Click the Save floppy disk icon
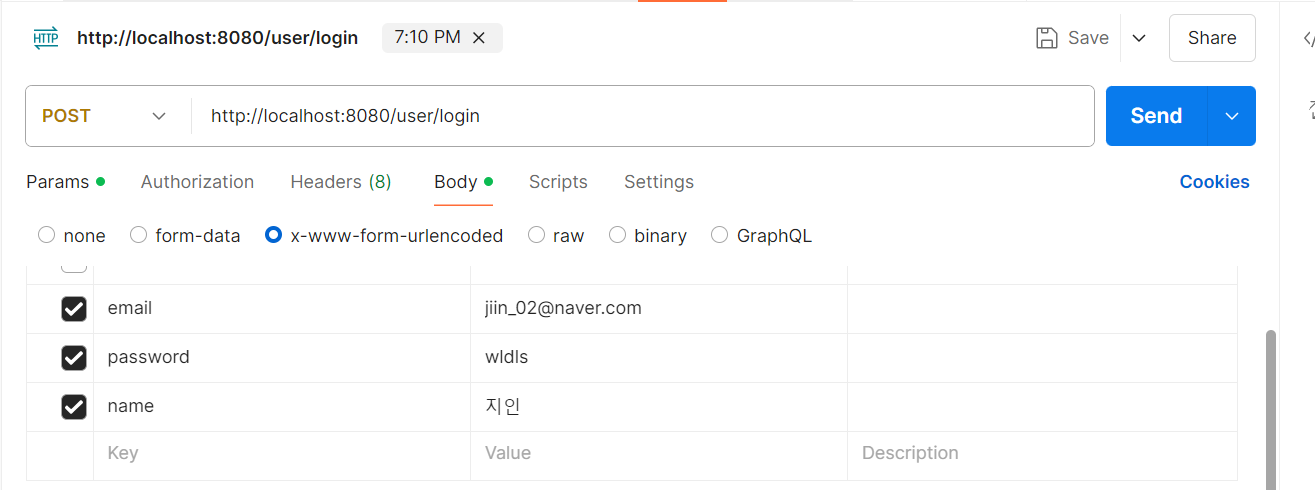 point(1047,38)
